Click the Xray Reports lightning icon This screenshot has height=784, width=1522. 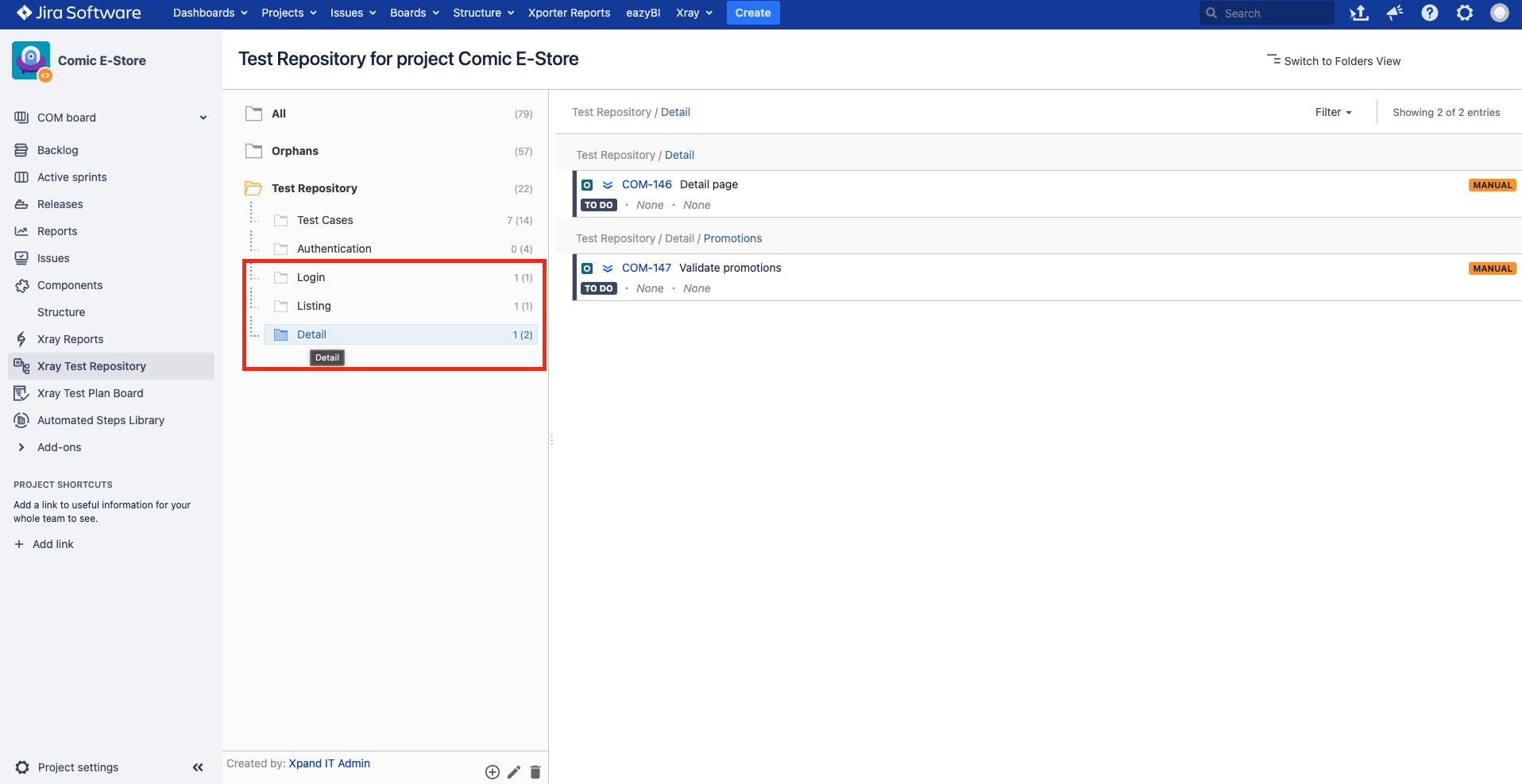(21, 339)
